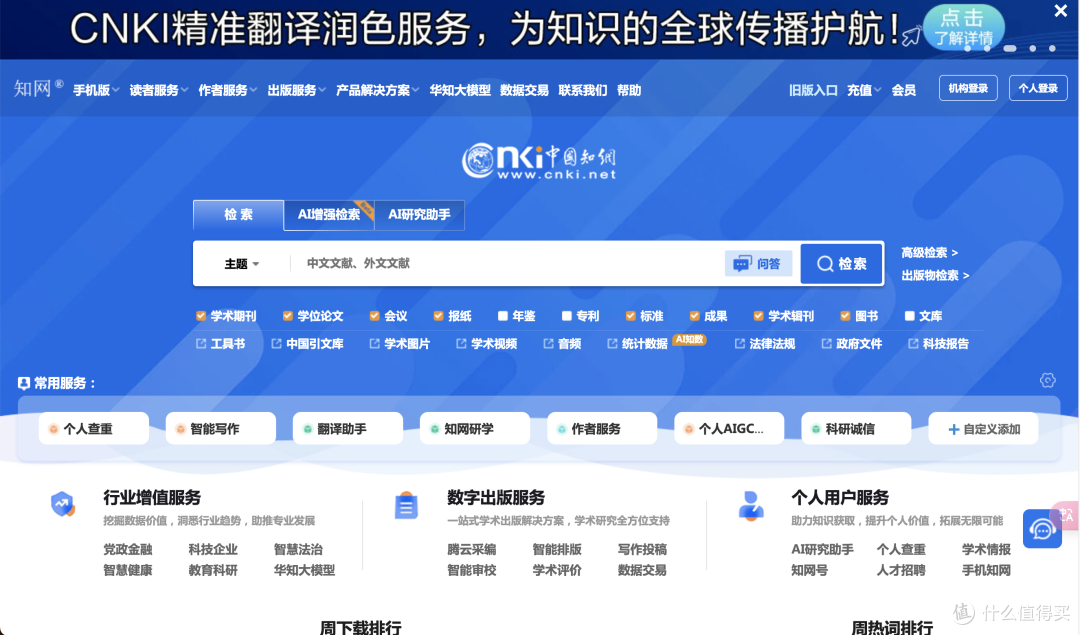The width and height of the screenshot is (1080, 635).
Task: Check the 专利 checkbox
Action: tap(566, 315)
